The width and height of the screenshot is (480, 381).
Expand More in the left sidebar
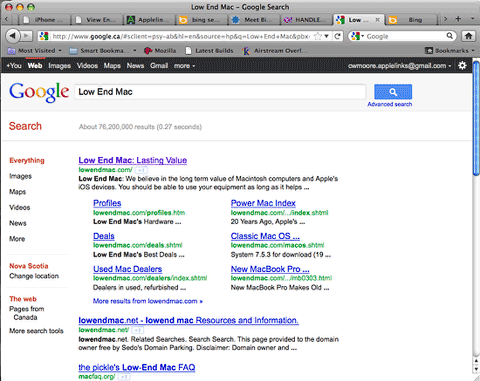click(x=17, y=239)
